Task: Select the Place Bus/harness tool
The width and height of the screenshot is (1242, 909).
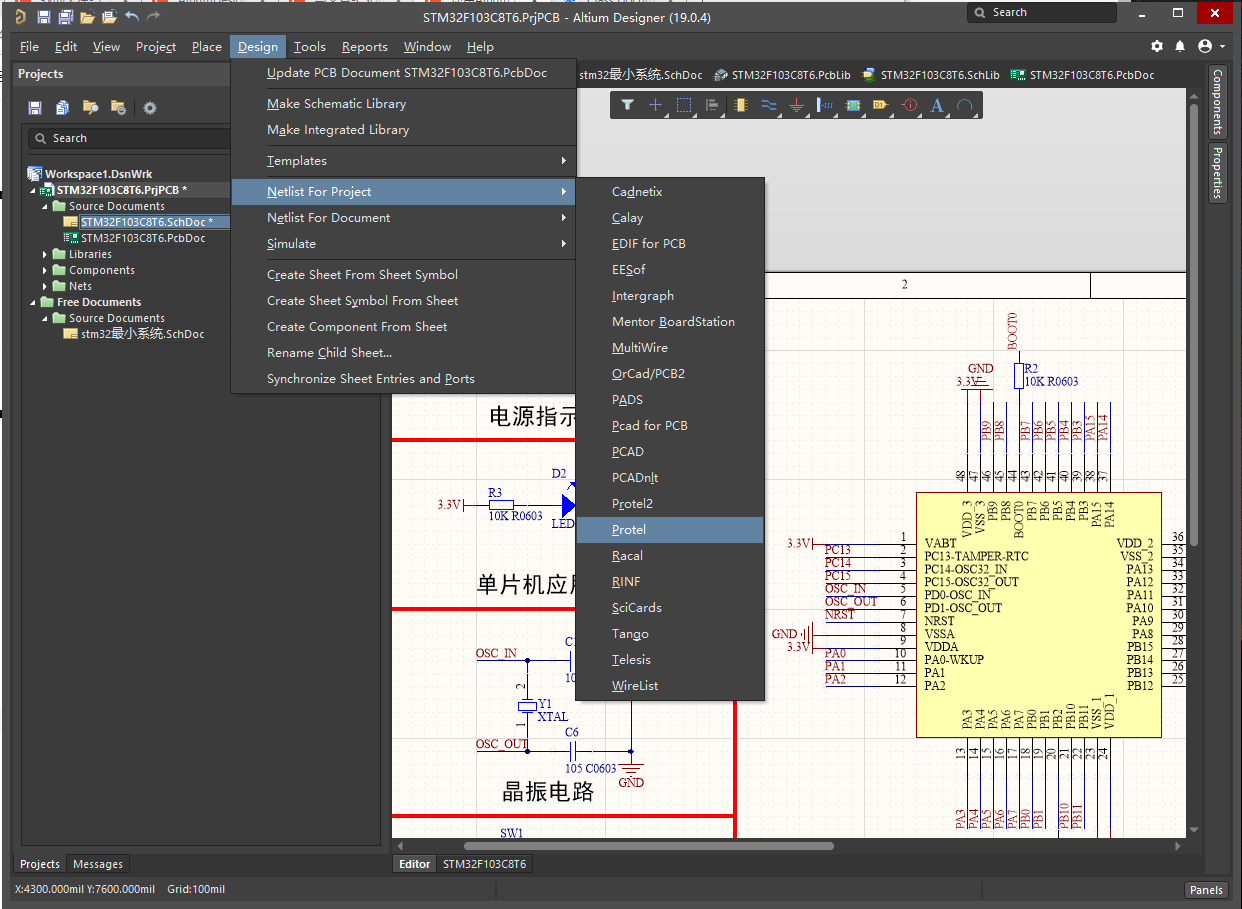Action: click(825, 105)
